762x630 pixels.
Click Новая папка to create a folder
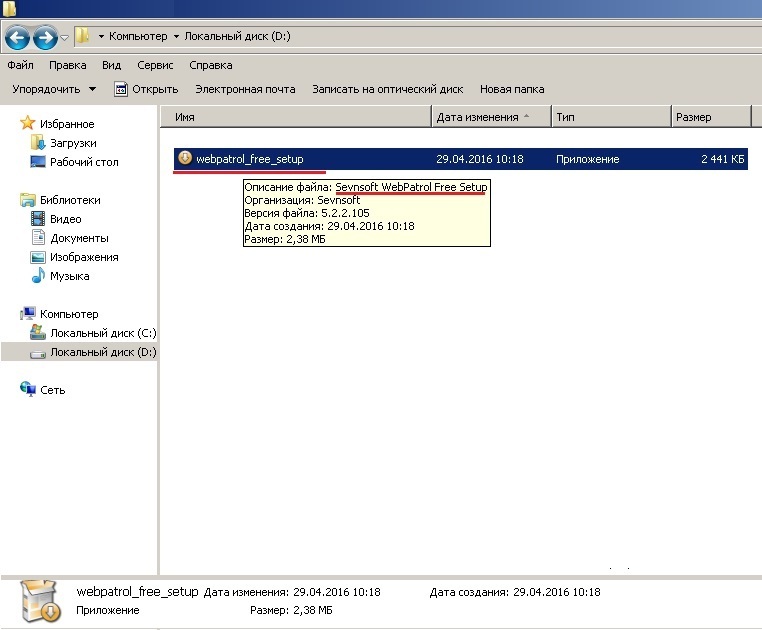[512, 89]
